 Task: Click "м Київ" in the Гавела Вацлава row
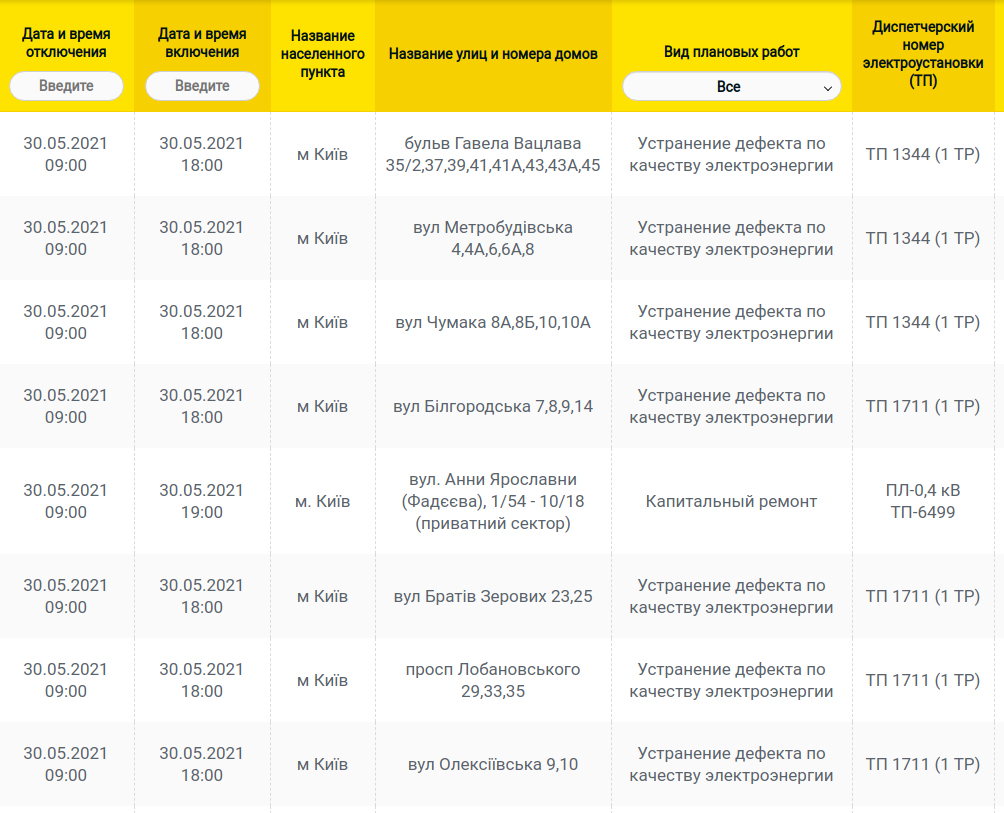[x=323, y=154]
